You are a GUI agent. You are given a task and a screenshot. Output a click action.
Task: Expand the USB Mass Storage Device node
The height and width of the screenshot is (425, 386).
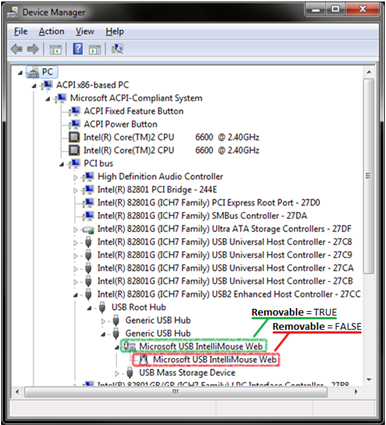117,373
